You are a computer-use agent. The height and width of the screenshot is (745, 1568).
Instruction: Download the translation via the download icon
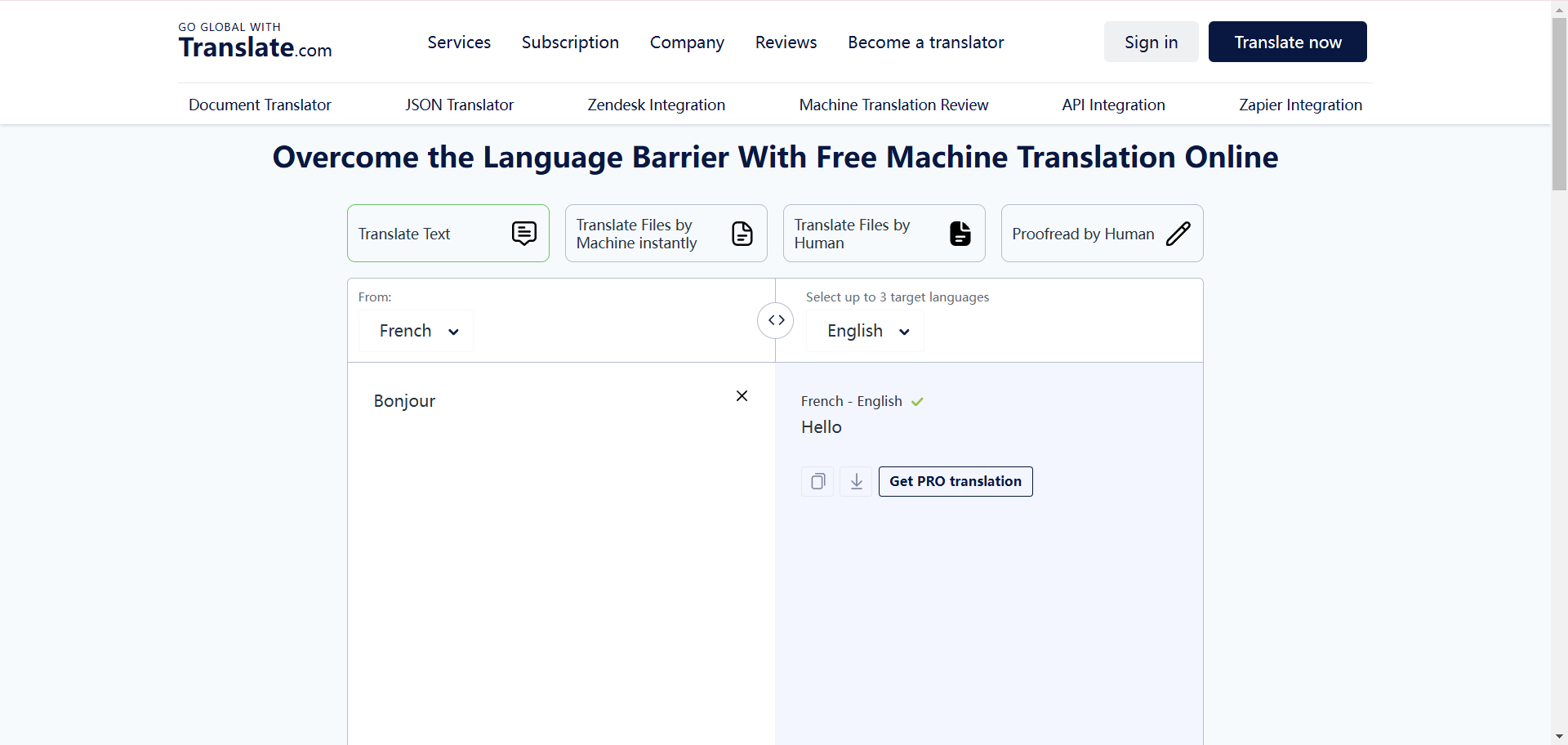[x=855, y=481]
